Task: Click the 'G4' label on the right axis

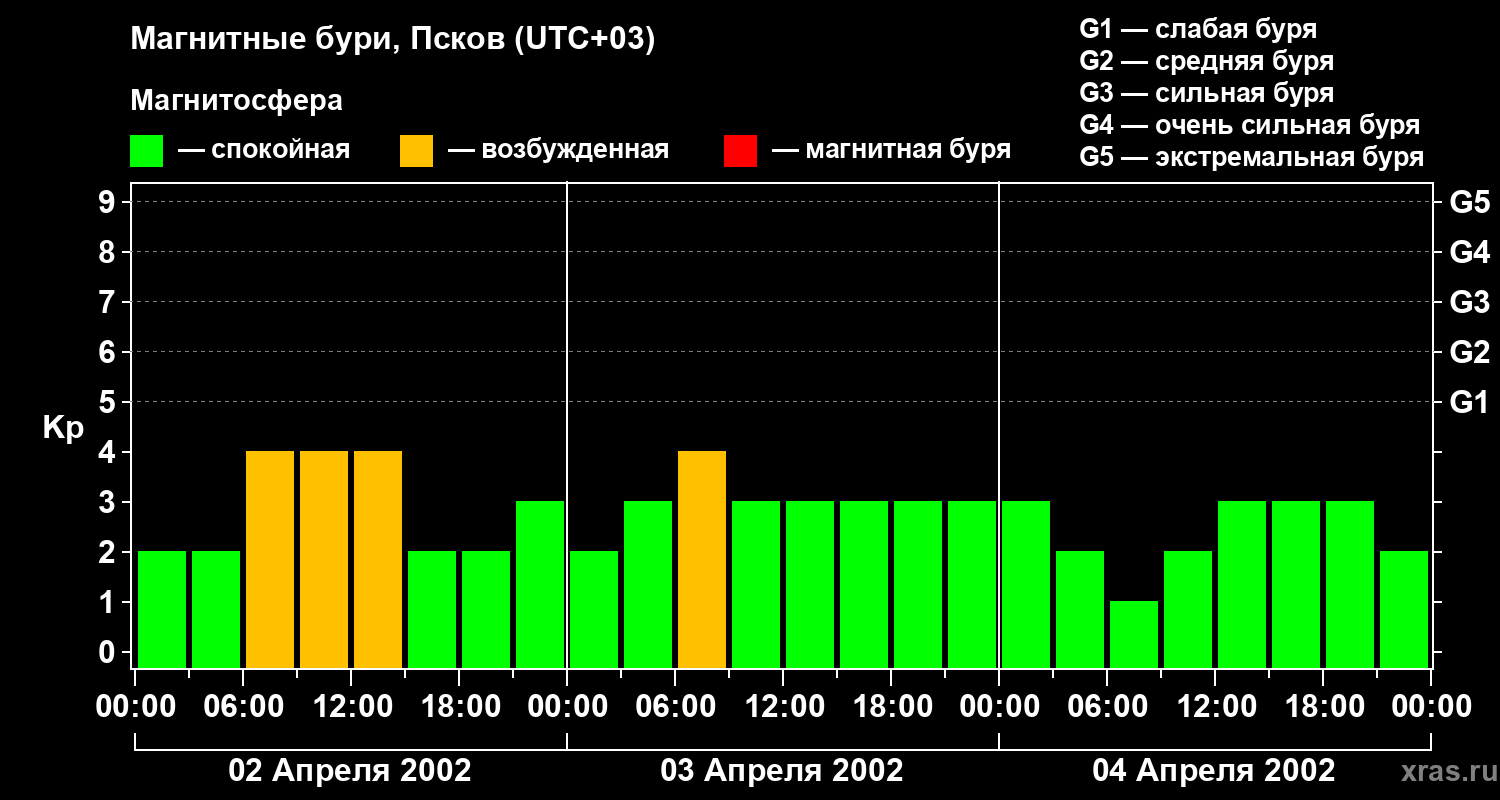Action: 1469,253
